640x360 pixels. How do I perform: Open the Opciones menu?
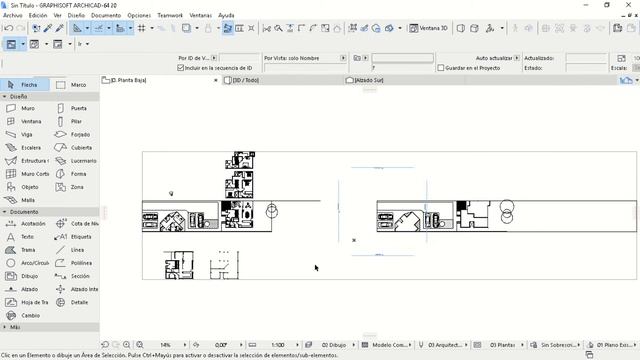[x=139, y=15]
